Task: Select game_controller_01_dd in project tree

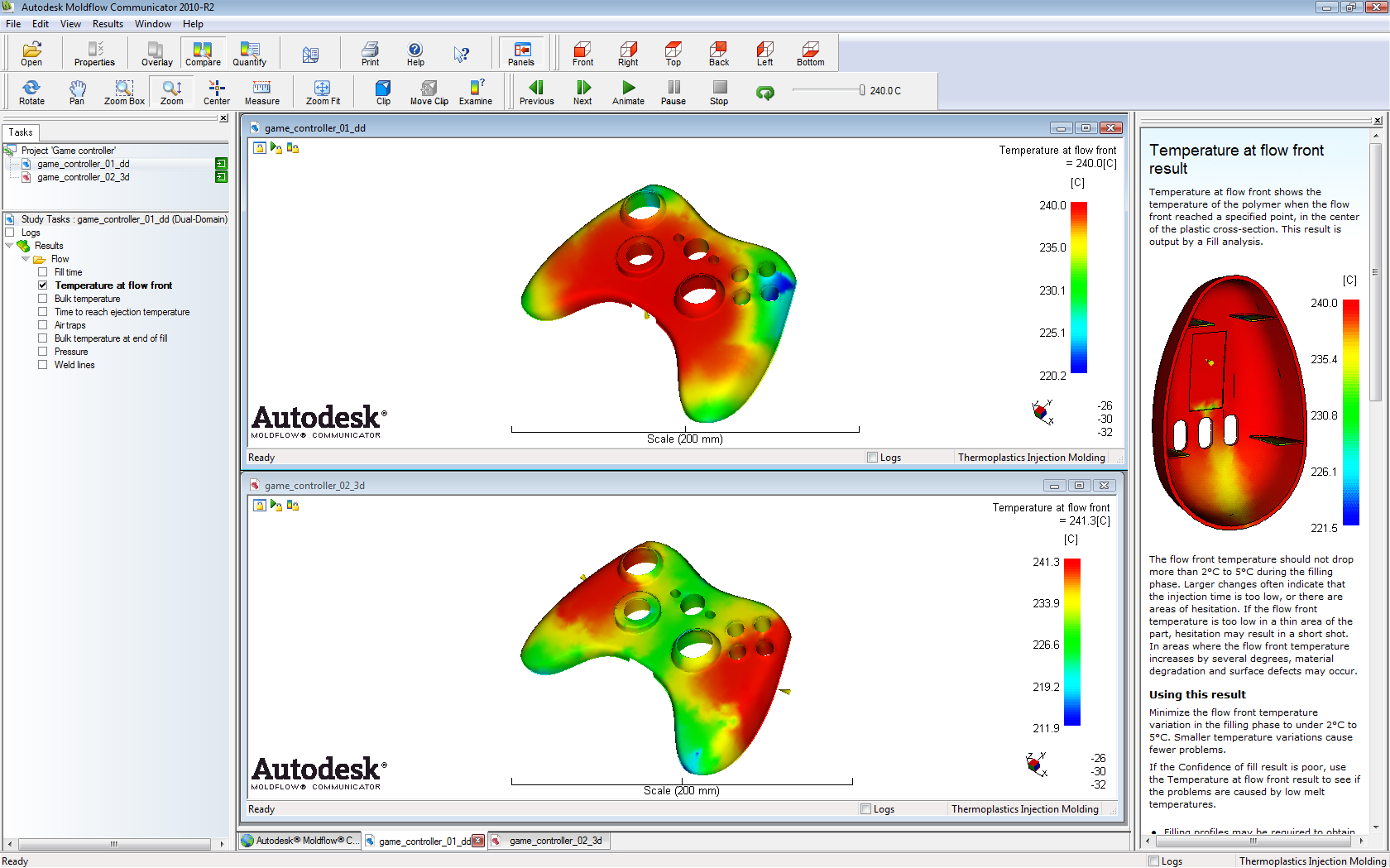Action: tap(83, 164)
